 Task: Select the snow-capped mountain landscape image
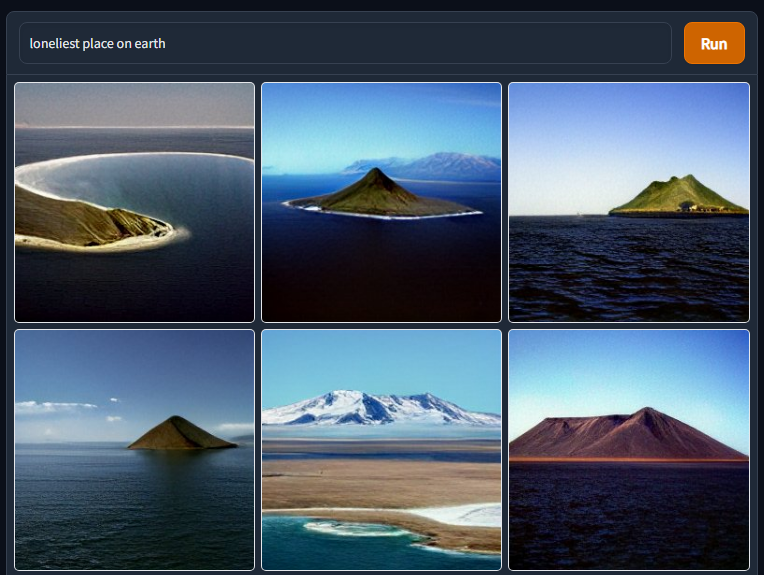coord(381,450)
